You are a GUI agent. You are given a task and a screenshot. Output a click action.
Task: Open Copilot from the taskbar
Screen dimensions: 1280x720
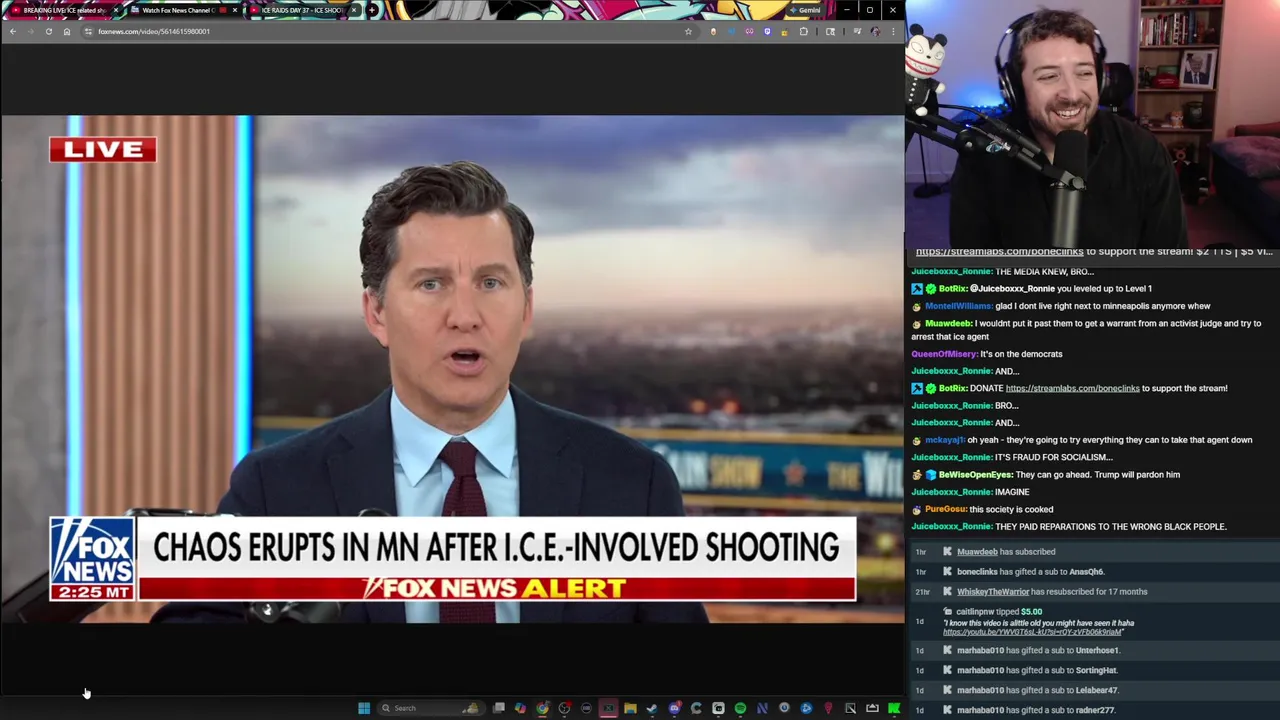point(520,708)
